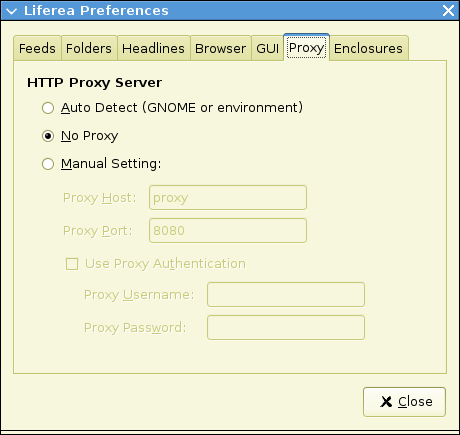Open the Enclosures tab
Image resolution: width=460 pixels, height=435 pixels.
369,49
